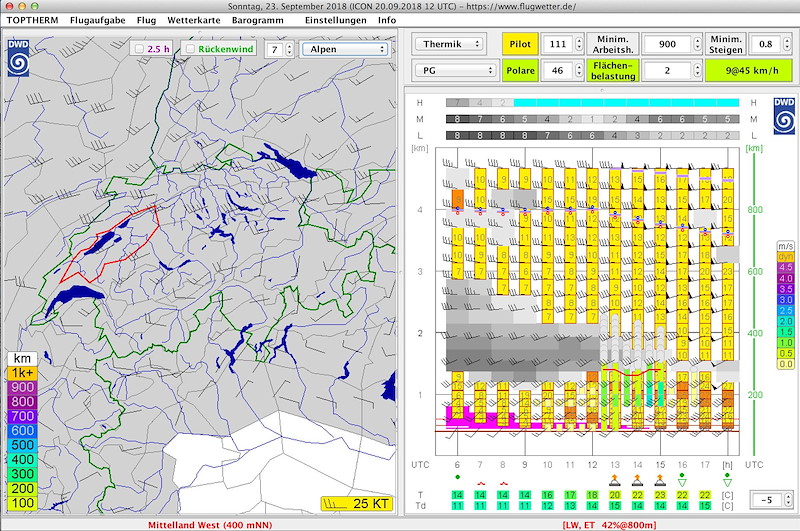Select the 2.0 swatch in the m/s legend
The width and height of the screenshot is (800, 531).
pyautogui.click(x=786, y=321)
